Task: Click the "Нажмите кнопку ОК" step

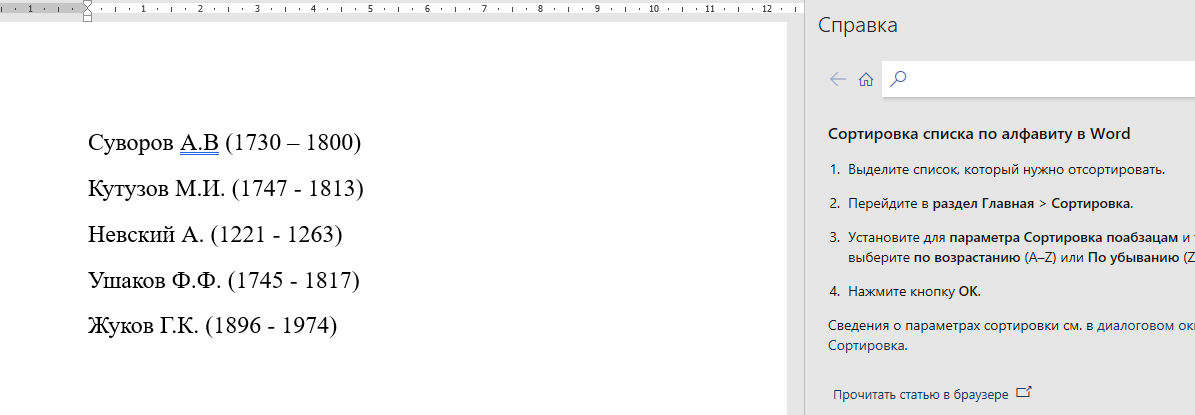Action: [x=914, y=291]
